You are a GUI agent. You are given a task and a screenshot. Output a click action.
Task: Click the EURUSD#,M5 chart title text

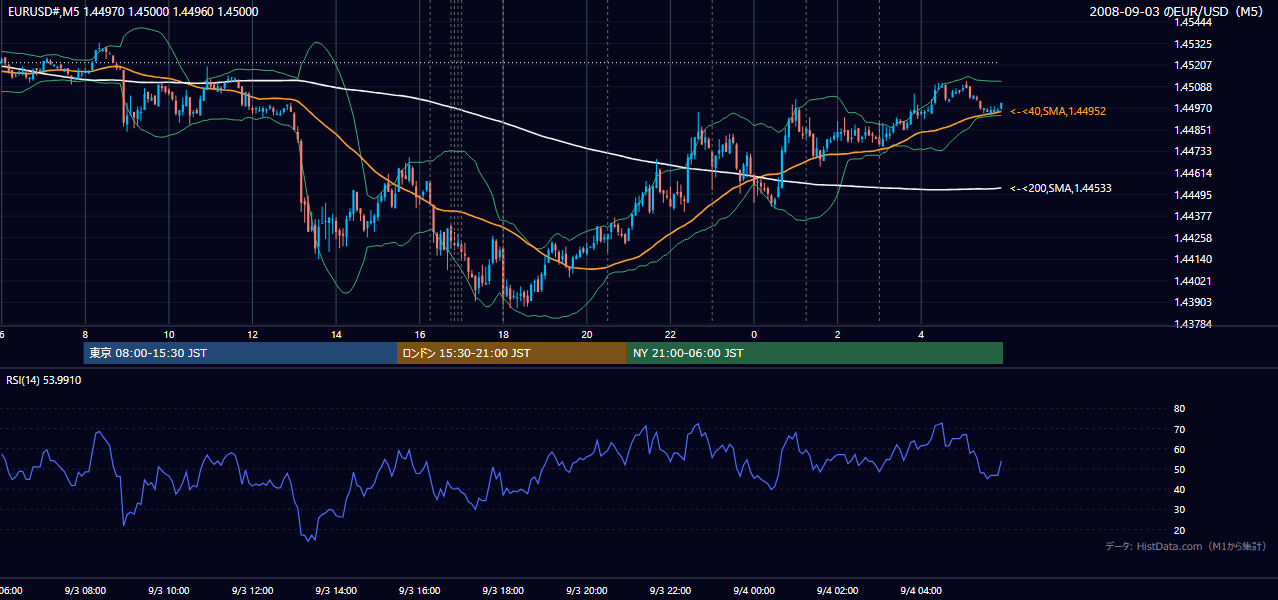tap(132, 12)
